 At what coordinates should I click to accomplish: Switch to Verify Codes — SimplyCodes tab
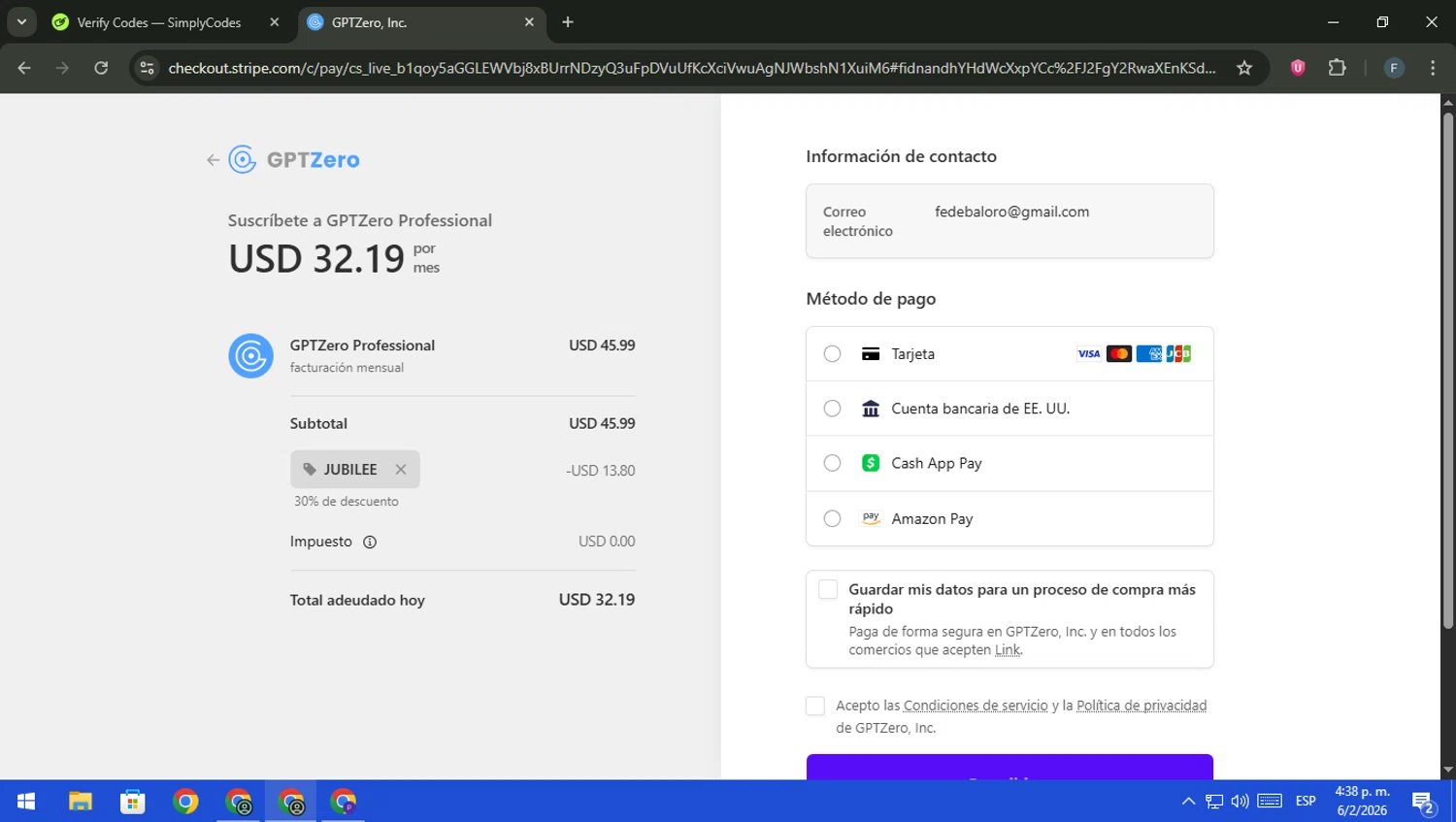(x=167, y=22)
